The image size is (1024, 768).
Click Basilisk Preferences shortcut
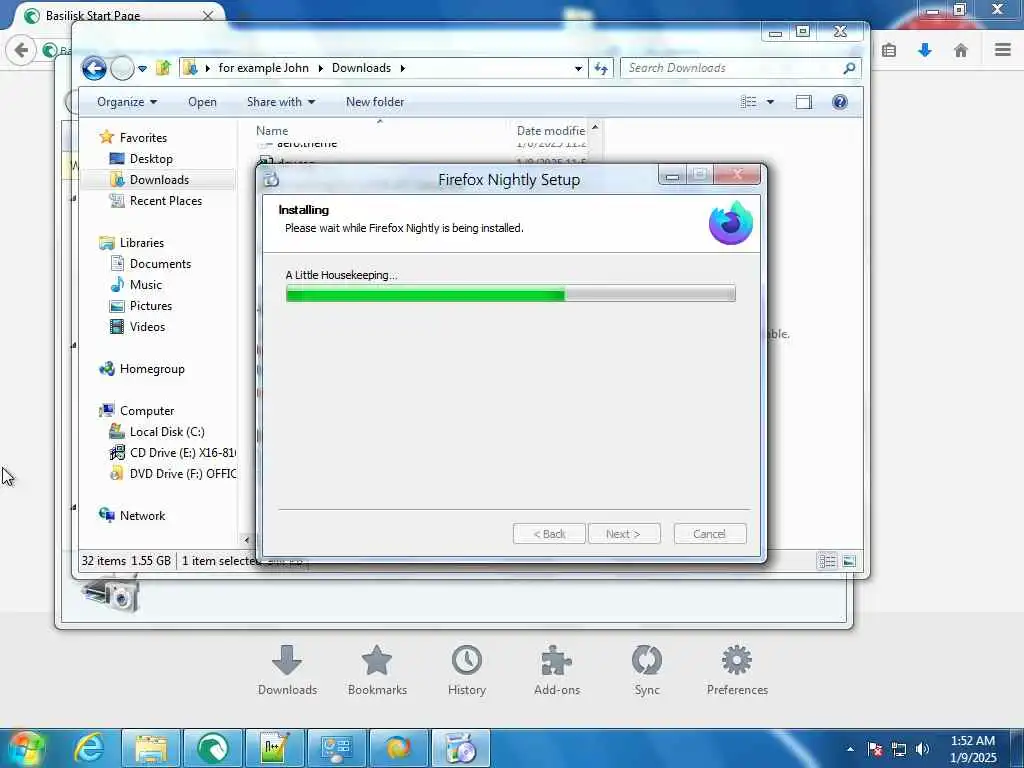click(x=737, y=671)
